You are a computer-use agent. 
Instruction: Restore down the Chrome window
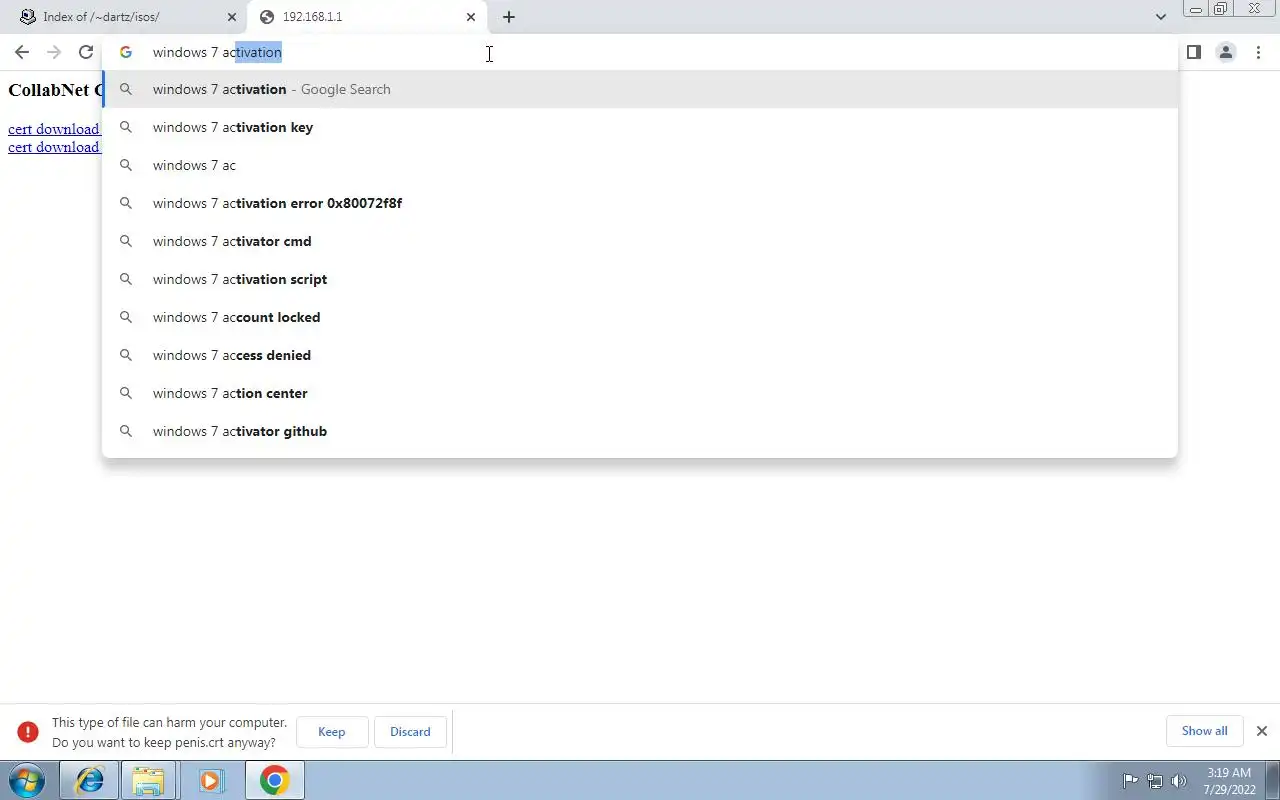point(1220,9)
